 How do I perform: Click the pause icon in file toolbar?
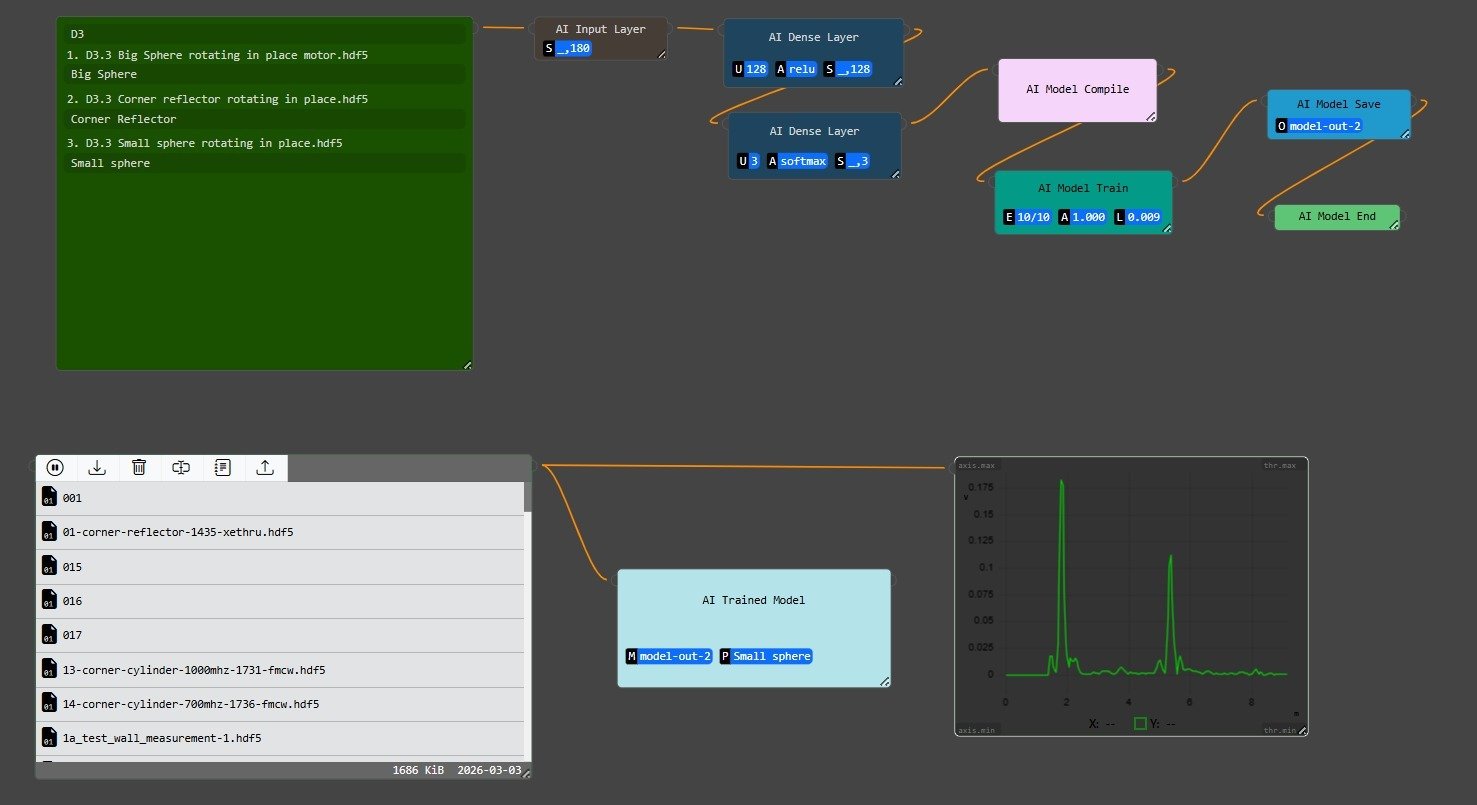[55, 467]
